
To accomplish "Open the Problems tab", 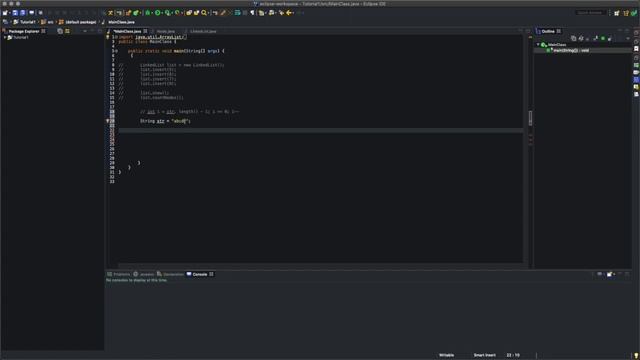I will point(119,274).
